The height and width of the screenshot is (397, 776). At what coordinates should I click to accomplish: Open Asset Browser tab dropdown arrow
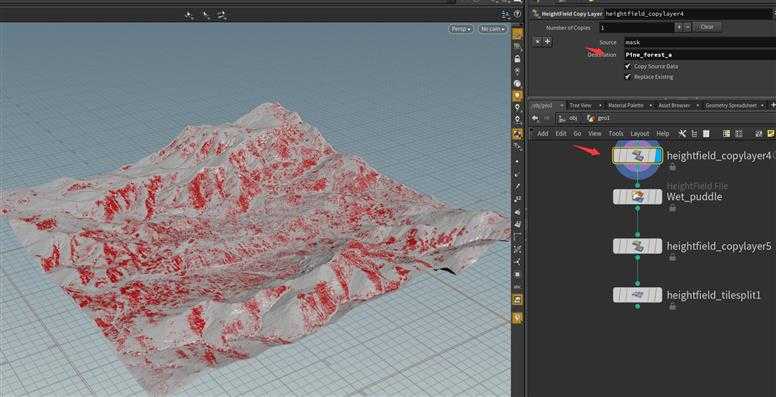click(698, 105)
